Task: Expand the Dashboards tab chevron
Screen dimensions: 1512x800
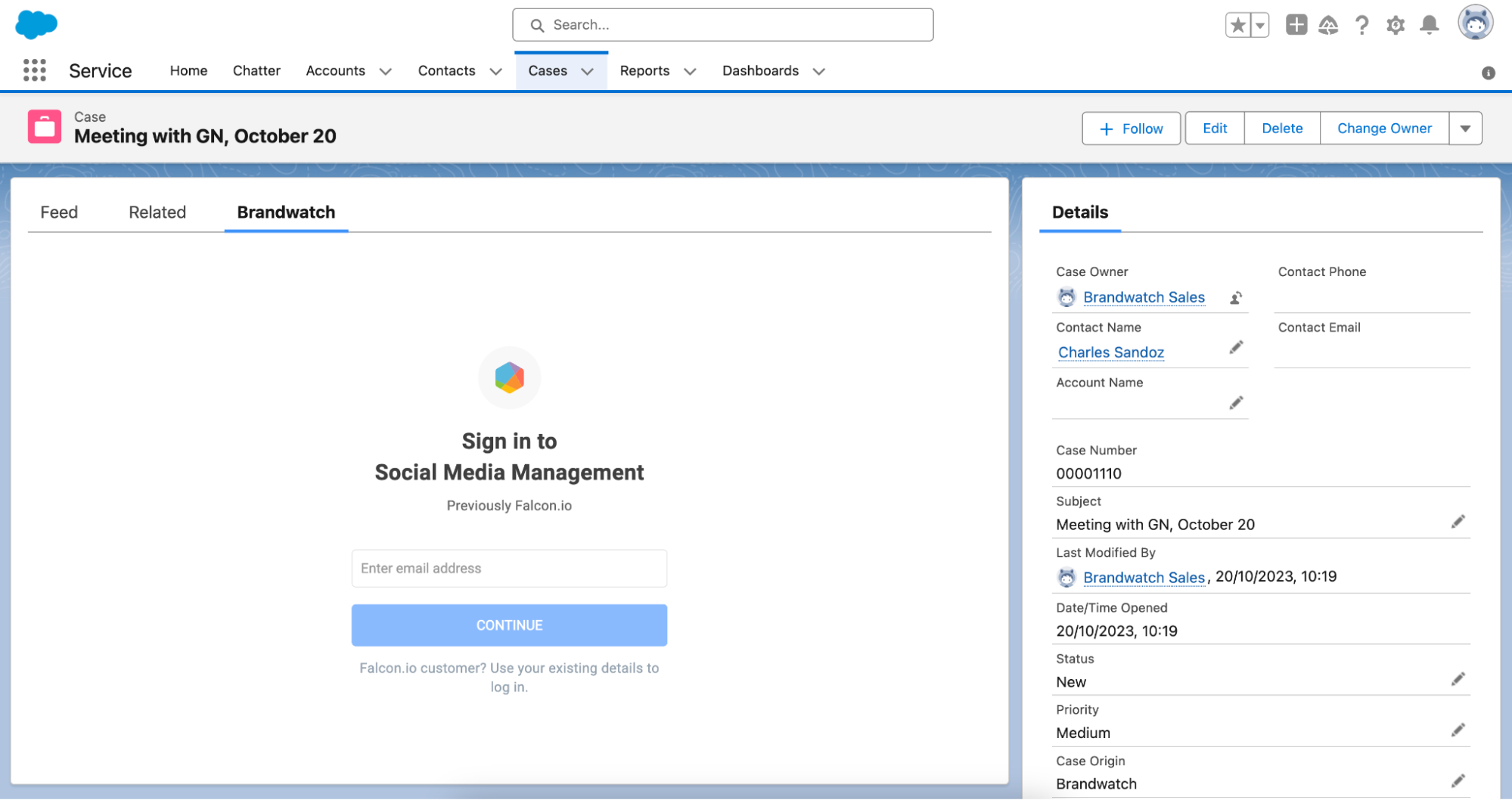Action: (x=818, y=72)
